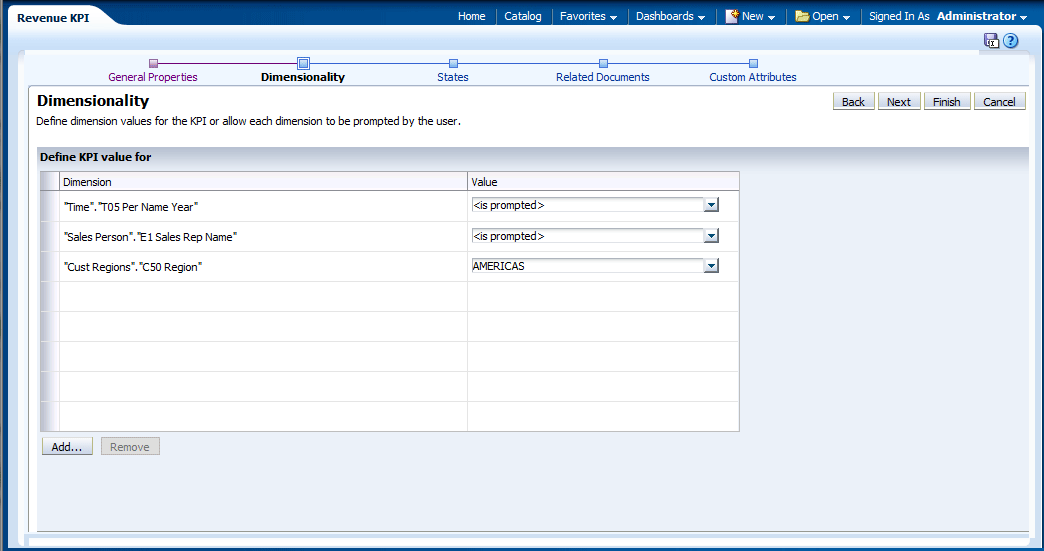Click the New document icon
Screen dimensions: 1044x551
pyautogui.click(x=732, y=16)
